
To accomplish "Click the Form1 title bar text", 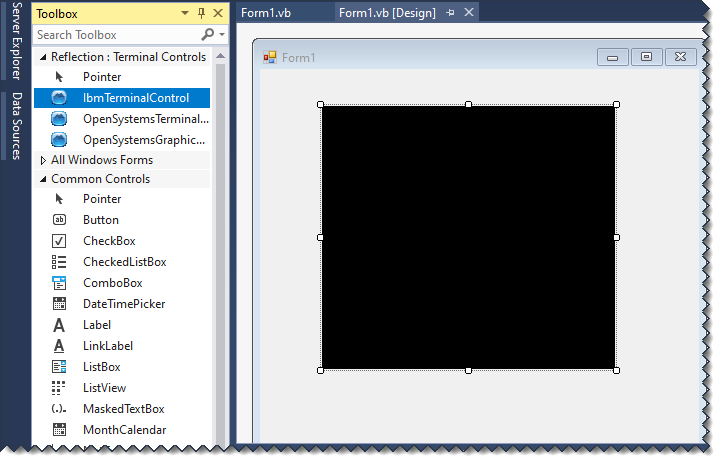I will [298, 58].
